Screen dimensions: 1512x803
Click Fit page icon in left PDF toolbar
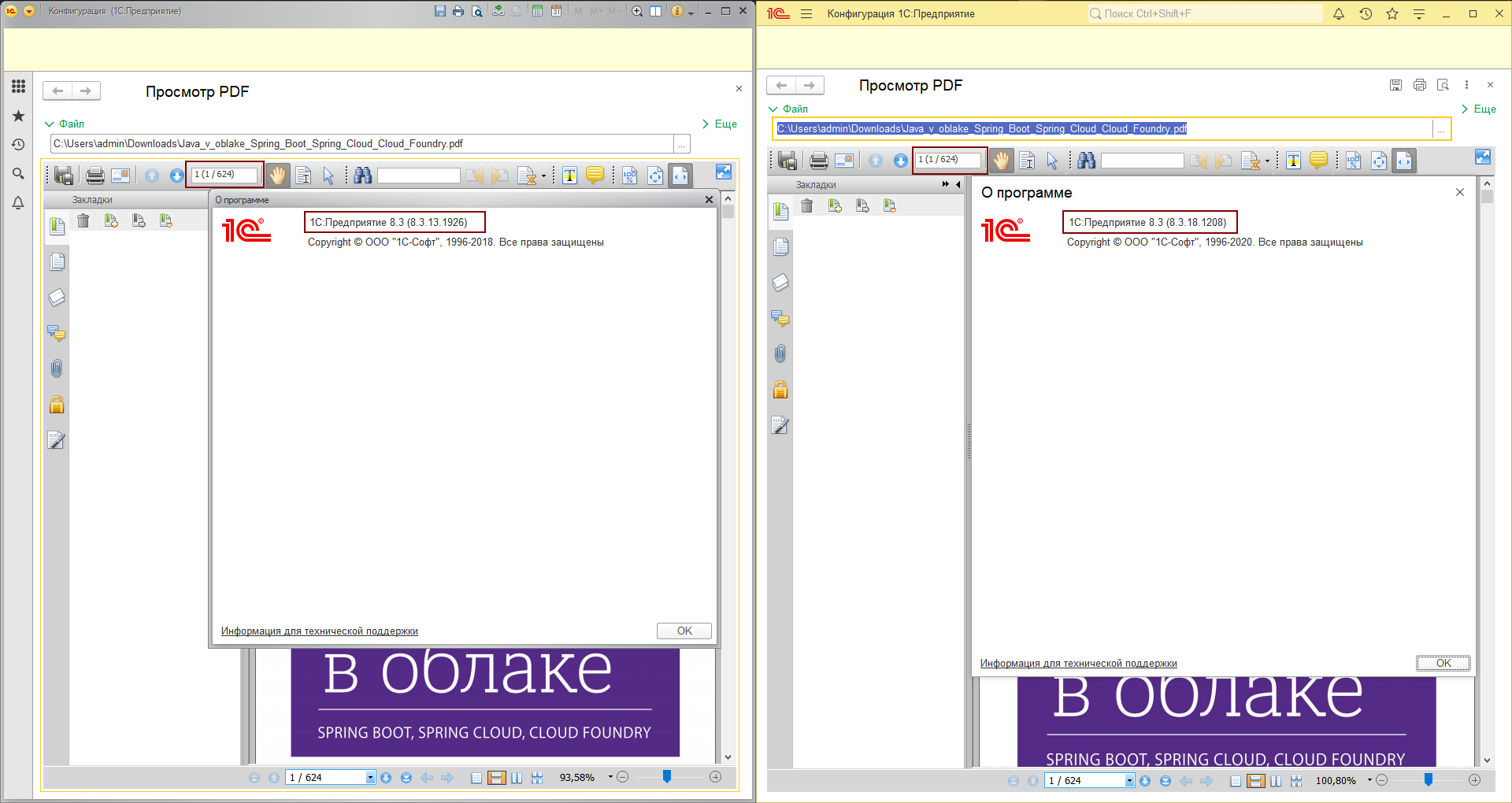coord(655,175)
